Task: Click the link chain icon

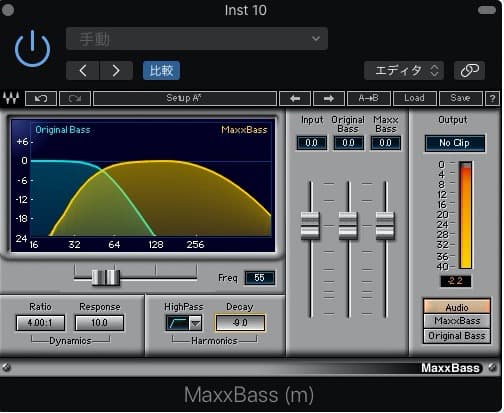Action: pyautogui.click(x=469, y=71)
